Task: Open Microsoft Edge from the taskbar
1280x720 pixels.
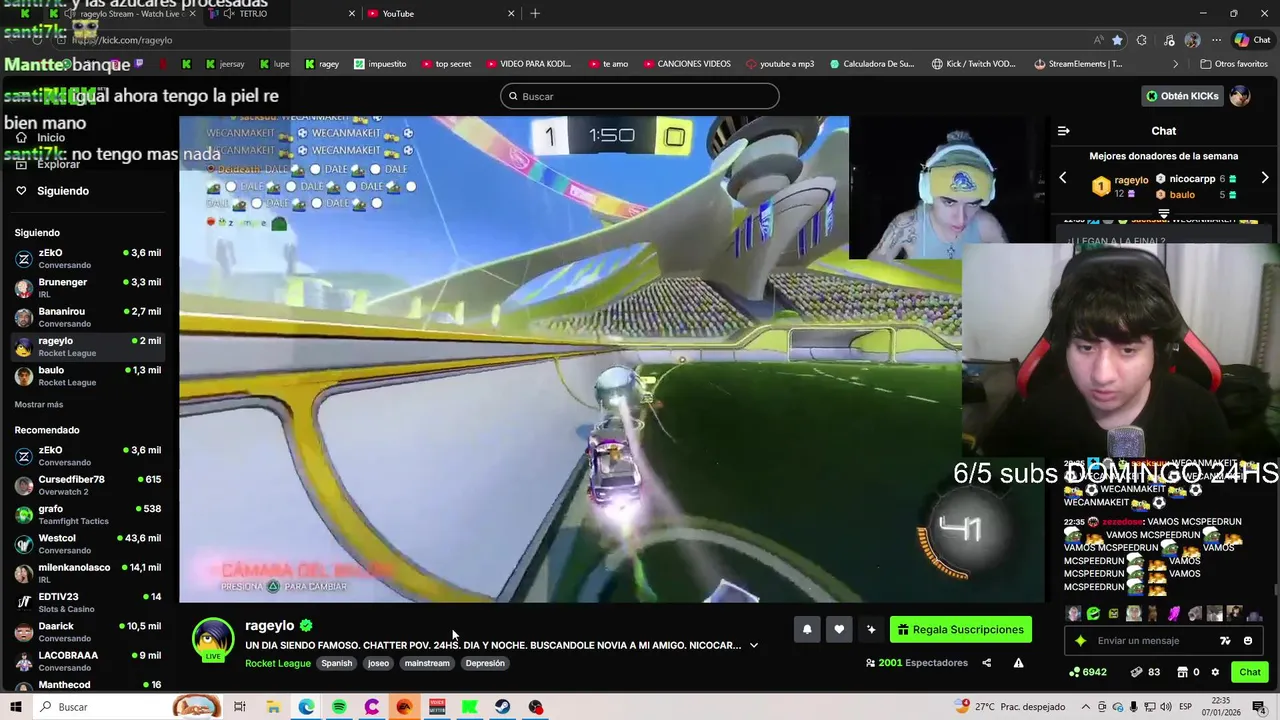Action: point(306,707)
